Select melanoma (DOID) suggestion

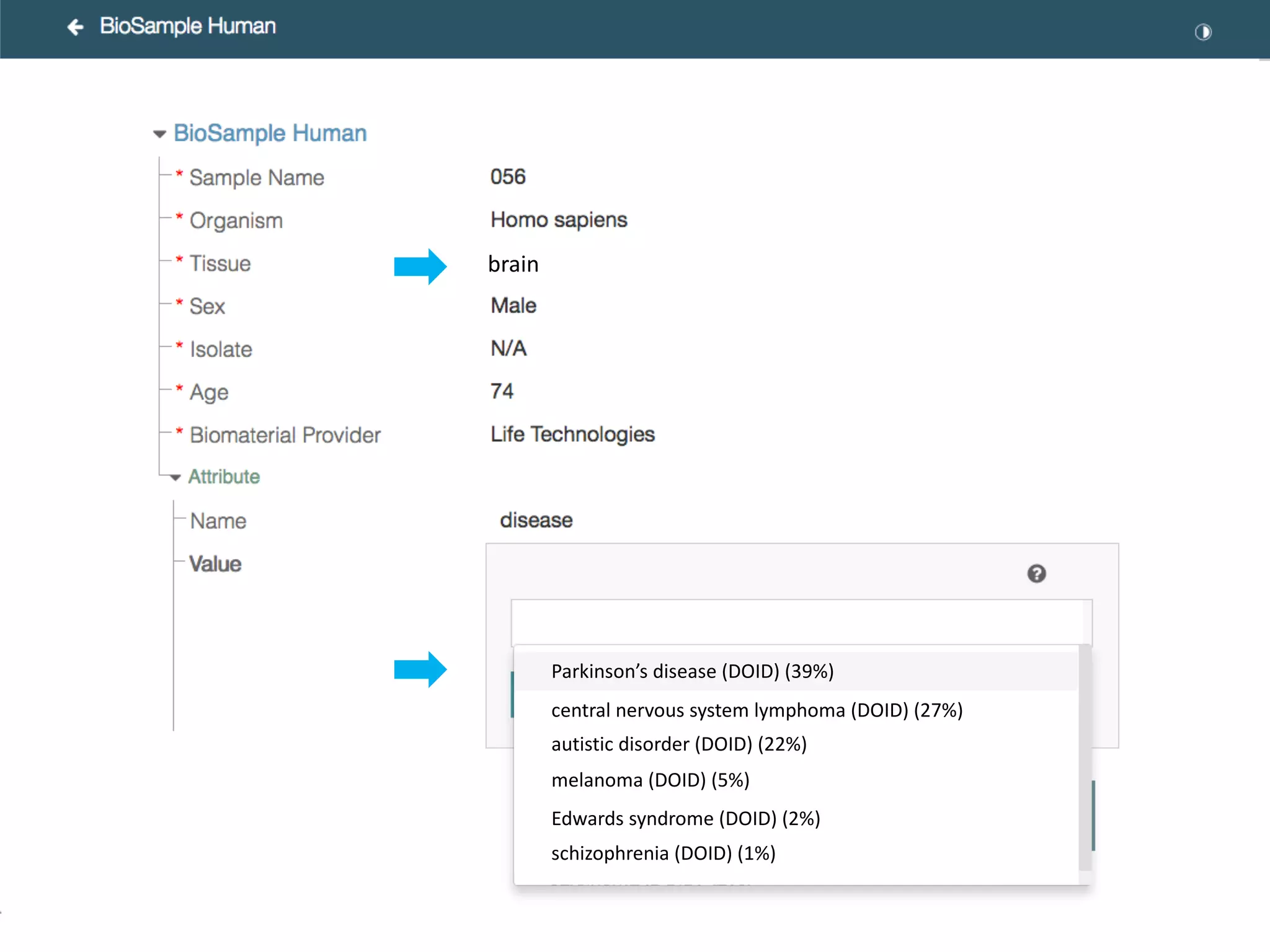(650, 780)
